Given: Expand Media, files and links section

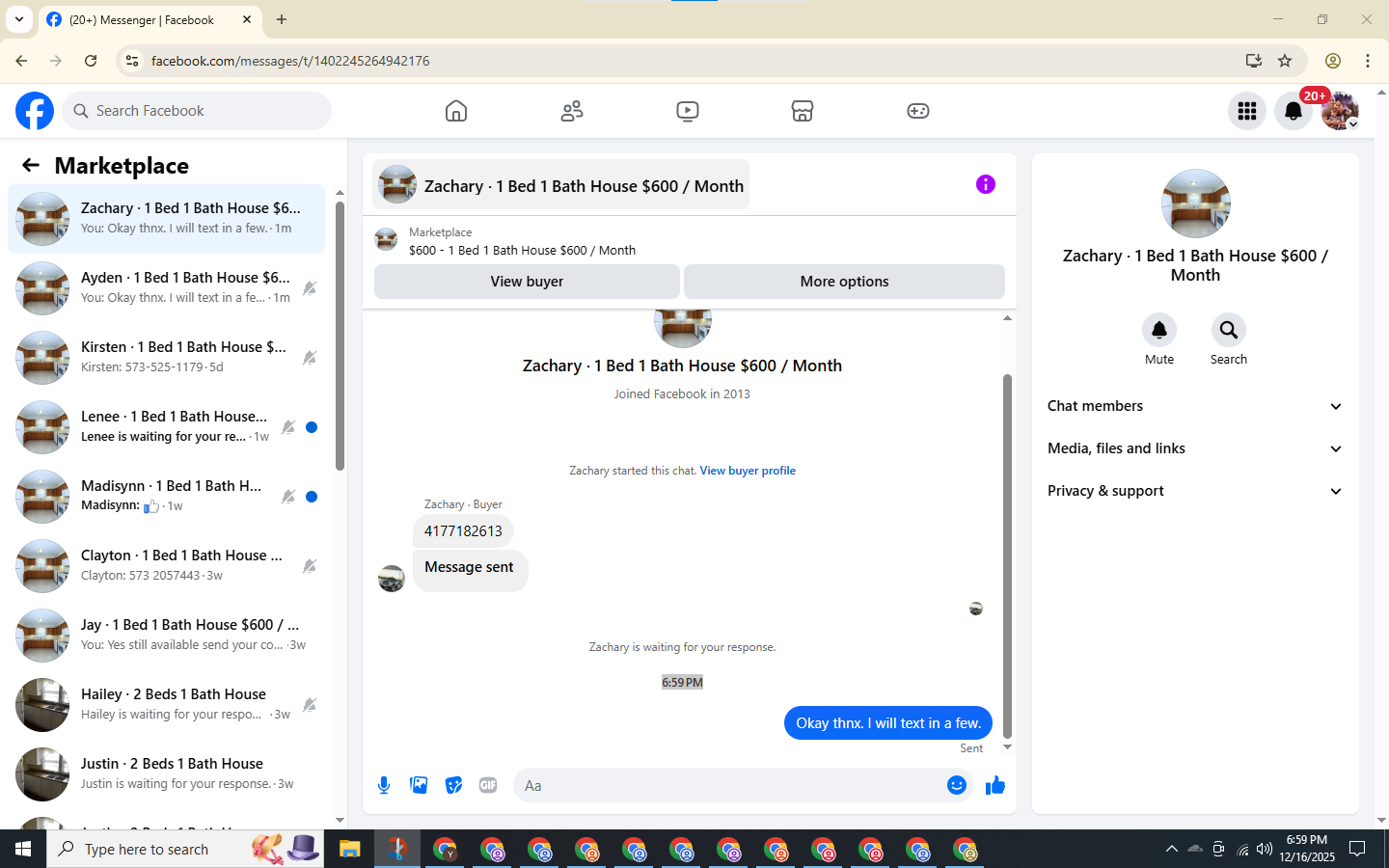Looking at the screenshot, I should coord(1195,448).
